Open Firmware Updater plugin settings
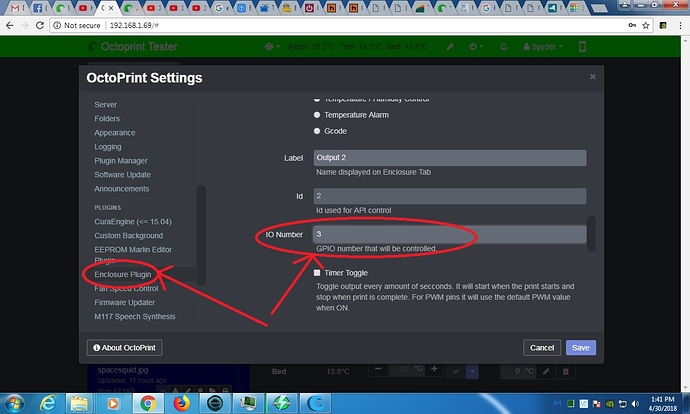Viewport: 690px width, 414px height. (x=125, y=303)
